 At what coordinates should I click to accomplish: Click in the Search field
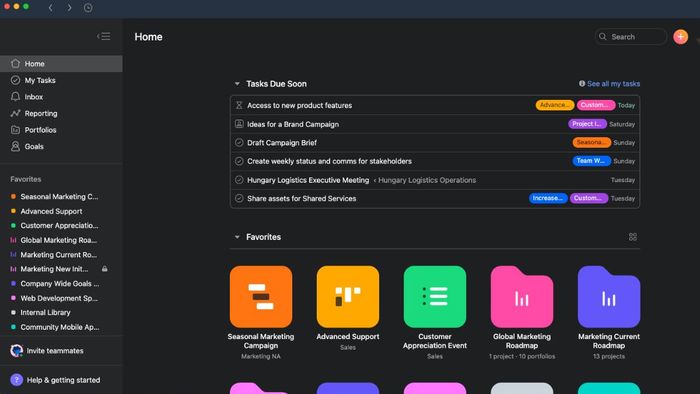[x=631, y=37]
